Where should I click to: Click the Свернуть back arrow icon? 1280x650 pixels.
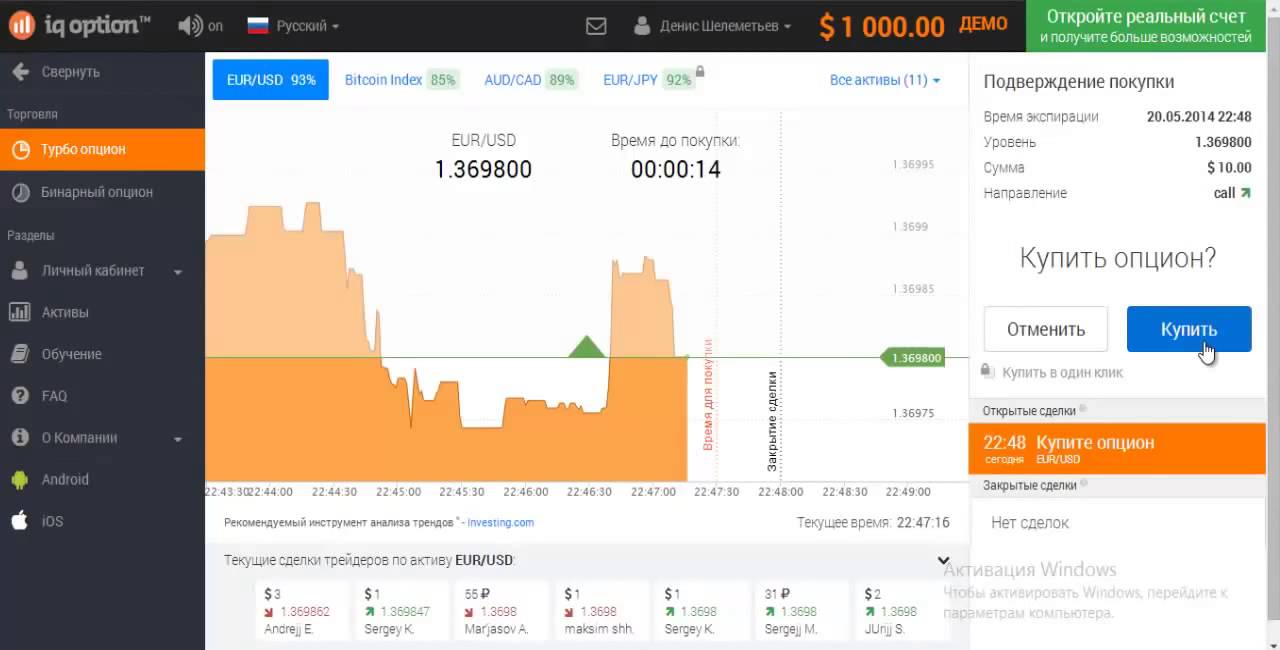(19, 72)
